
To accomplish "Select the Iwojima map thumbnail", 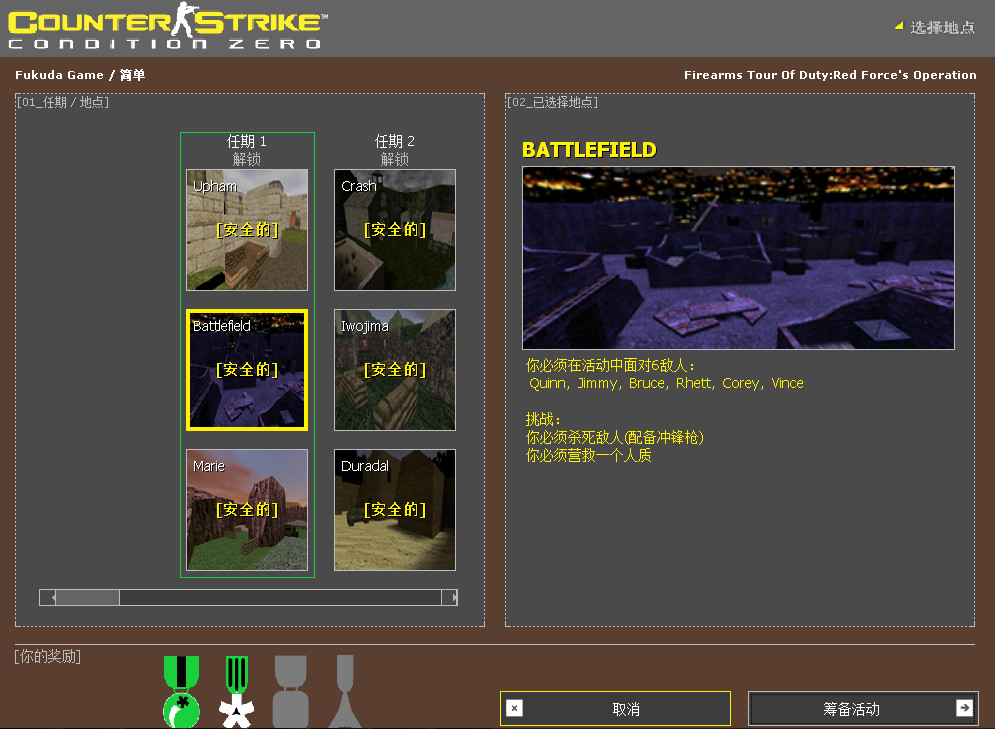I will click(394, 369).
